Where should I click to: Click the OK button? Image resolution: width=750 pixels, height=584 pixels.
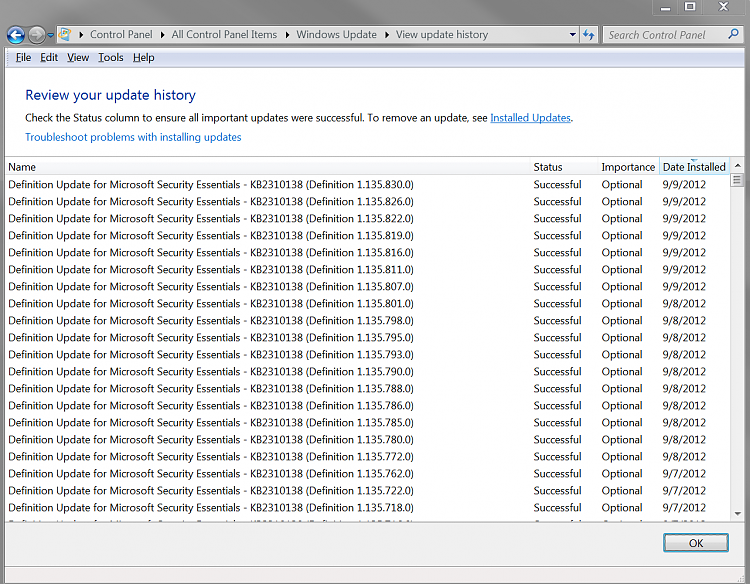[x=696, y=543]
